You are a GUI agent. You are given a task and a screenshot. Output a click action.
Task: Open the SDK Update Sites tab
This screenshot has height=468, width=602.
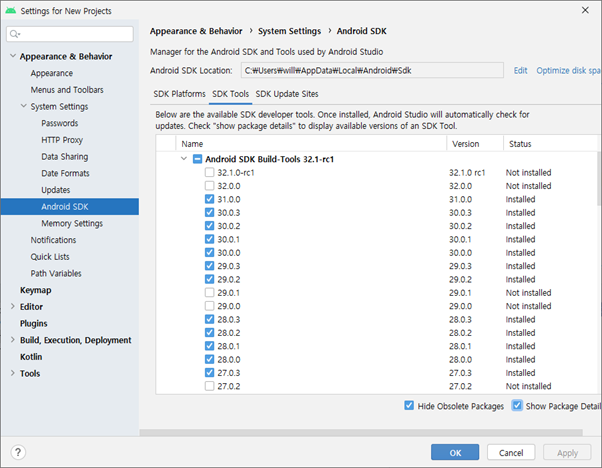click(287, 94)
